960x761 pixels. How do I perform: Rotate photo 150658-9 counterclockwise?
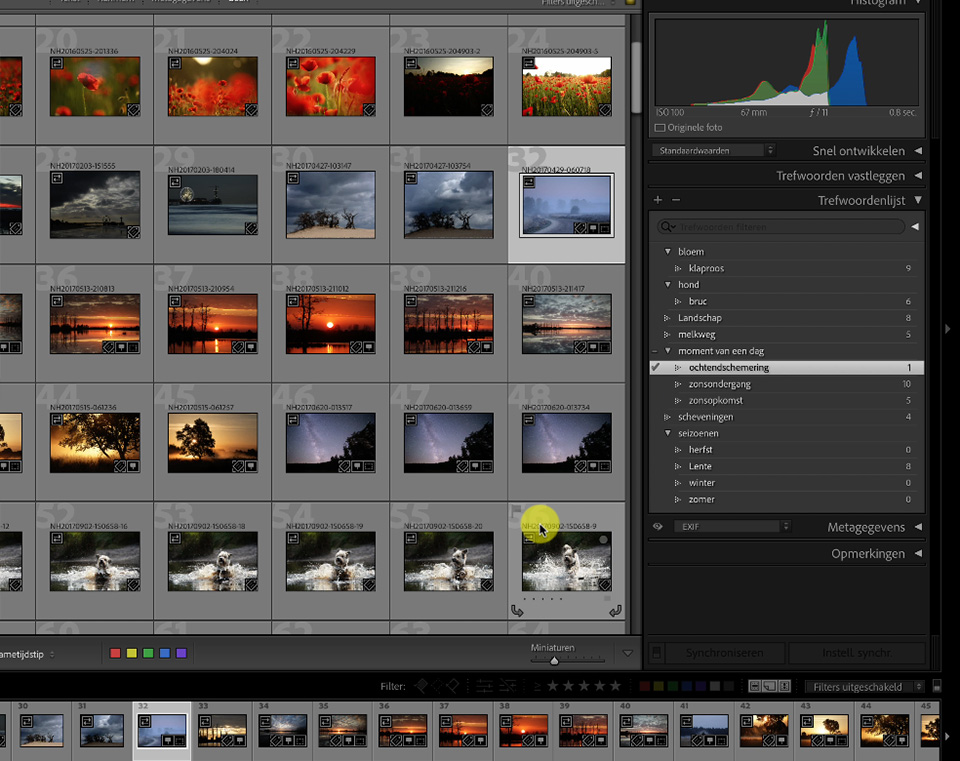coord(517,610)
